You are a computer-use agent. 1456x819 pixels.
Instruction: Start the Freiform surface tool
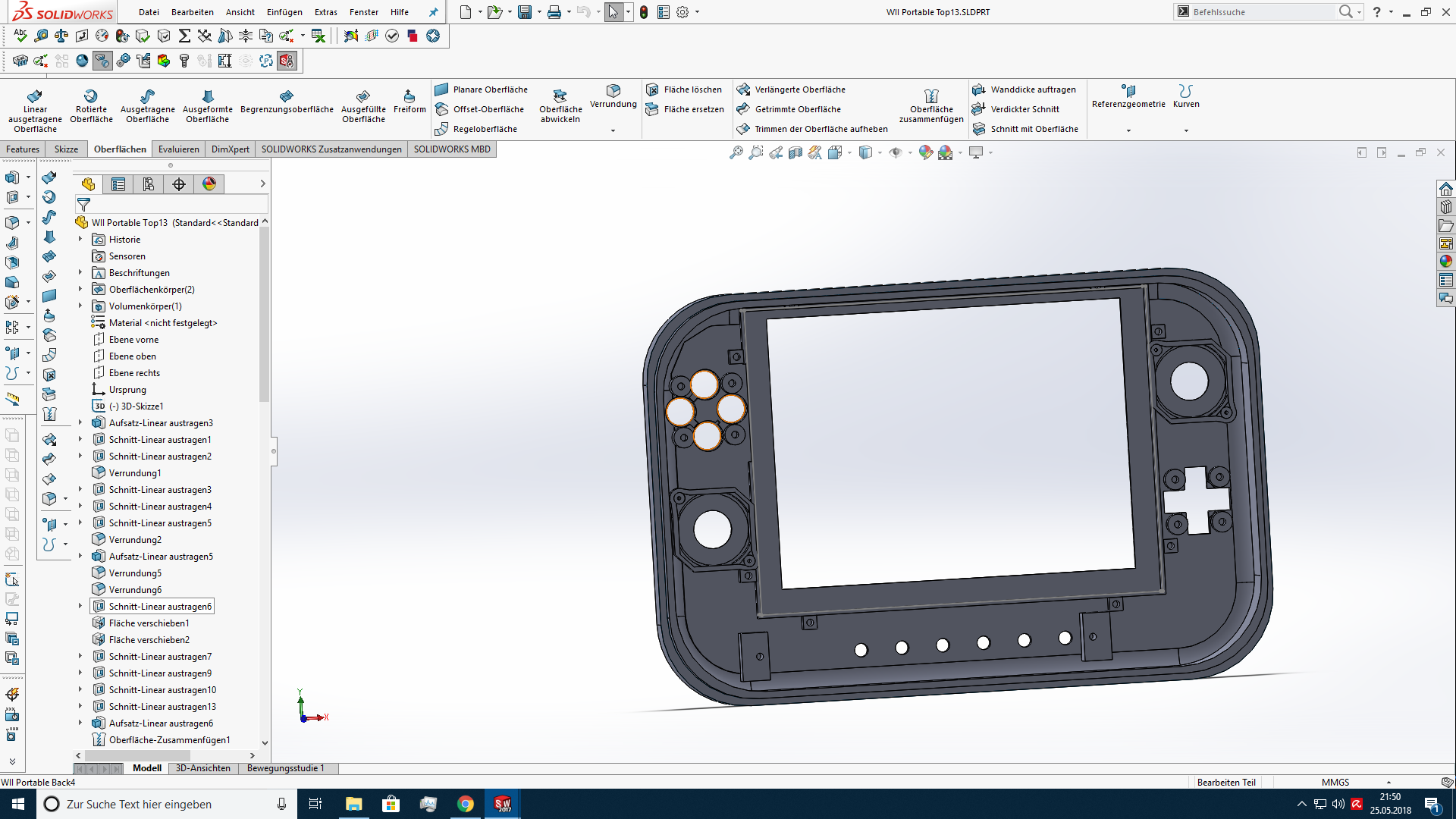[409, 102]
